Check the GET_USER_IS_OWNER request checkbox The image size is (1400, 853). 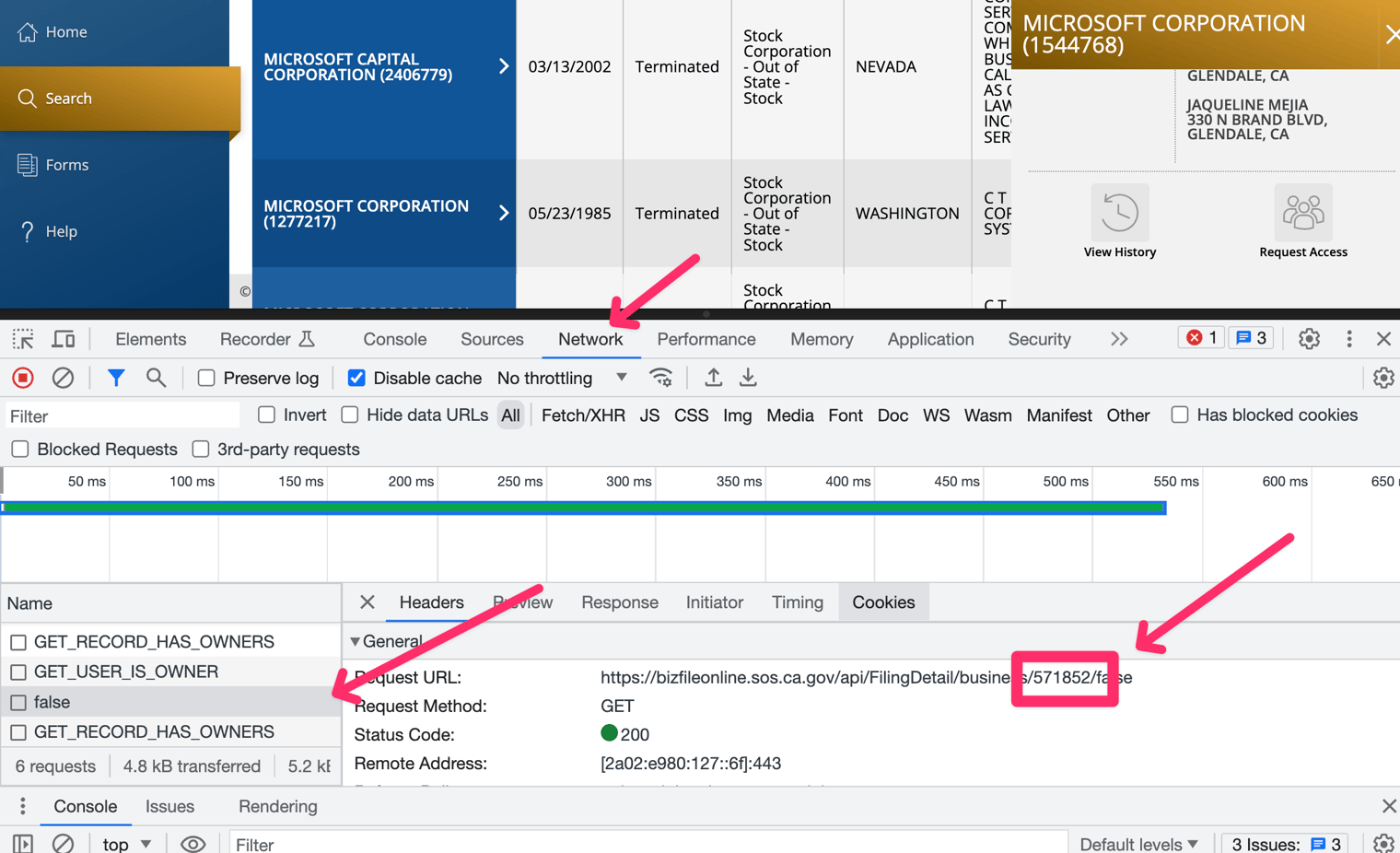[x=18, y=672]
